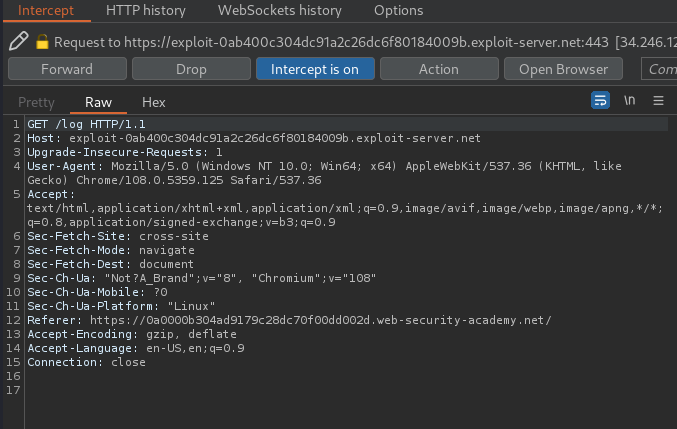Click the Accept-Encoding: gzip, deflate header
Image resolution: width=677 pixels, height=429 pixels.
pos(132,334)
